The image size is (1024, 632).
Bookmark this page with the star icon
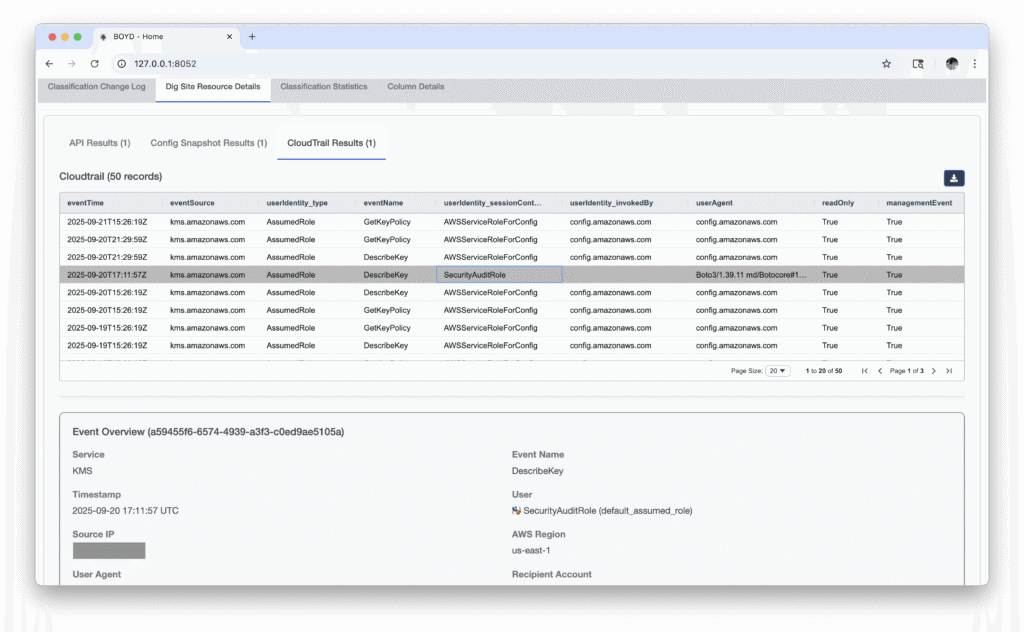(x=886, y=64)
